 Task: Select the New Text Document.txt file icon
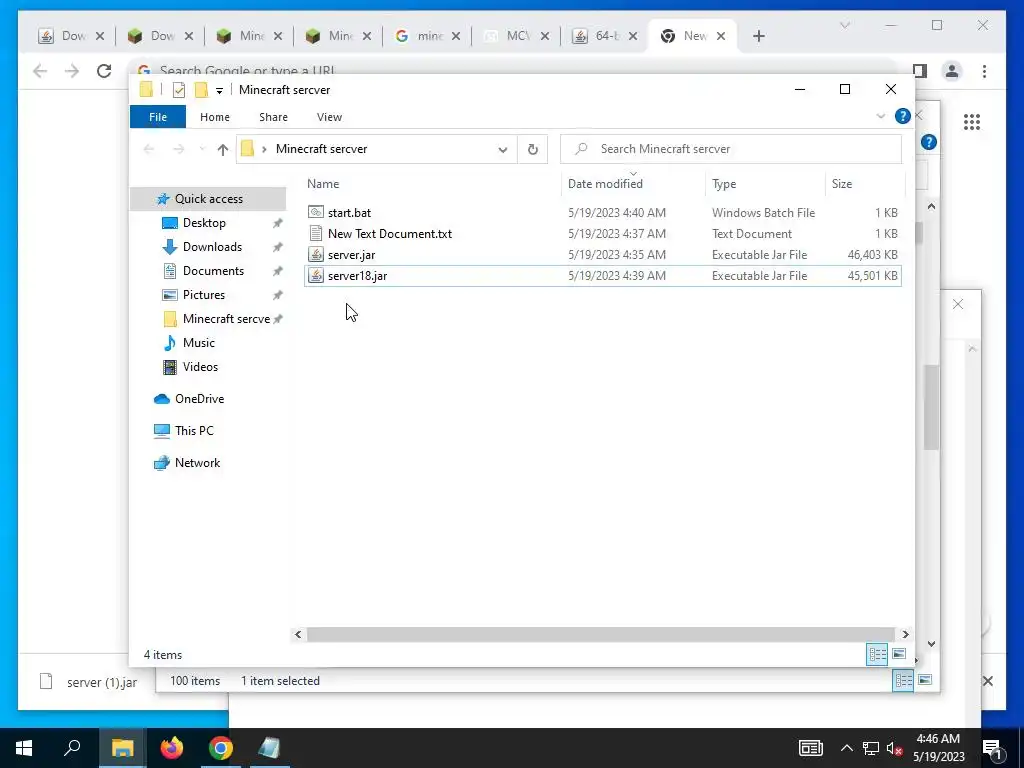pos(316,233)
